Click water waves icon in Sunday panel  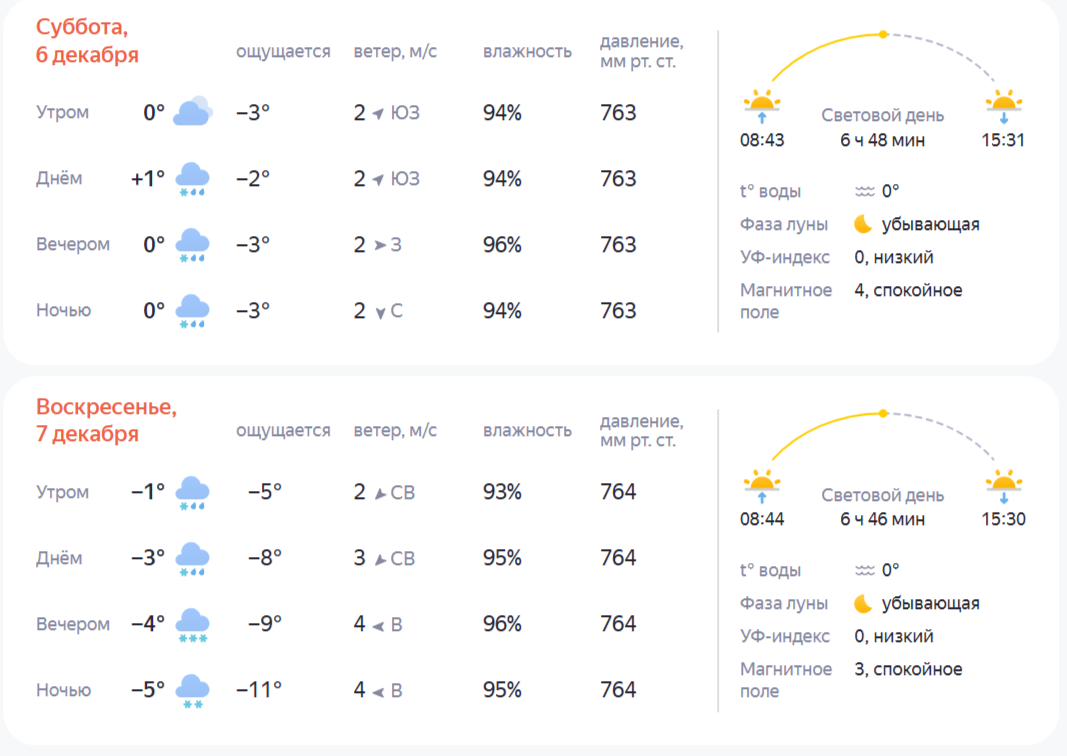click(x=864, y=570)
